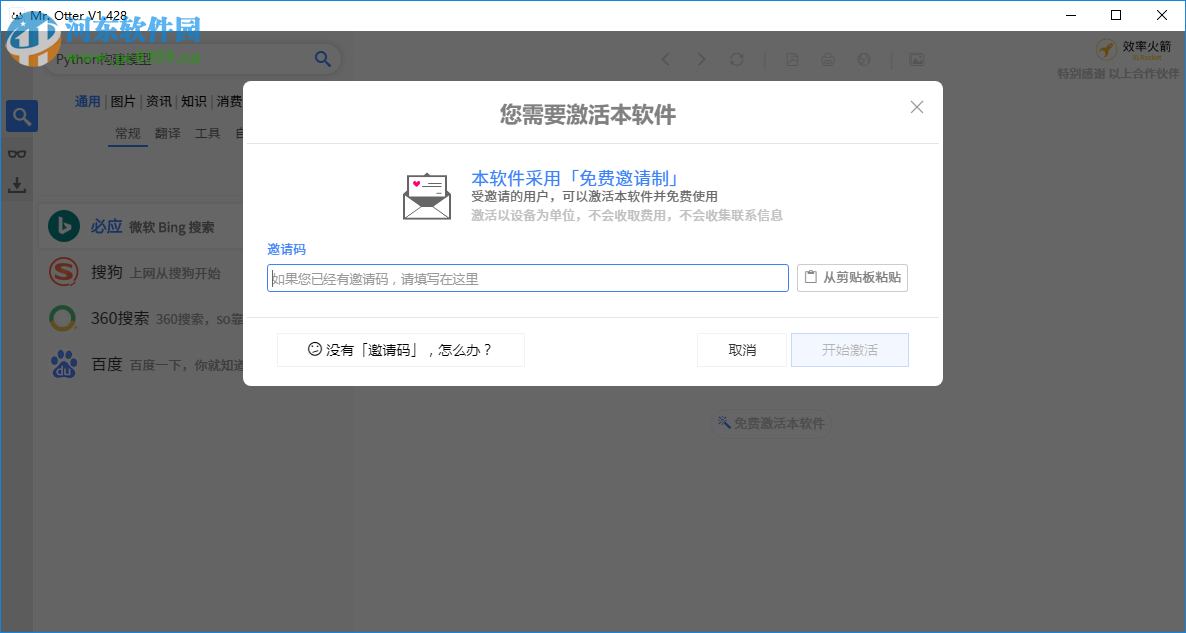1186x633 pixels.
Task: Switch to the 消费 category tab
Action: pos(229,101)
